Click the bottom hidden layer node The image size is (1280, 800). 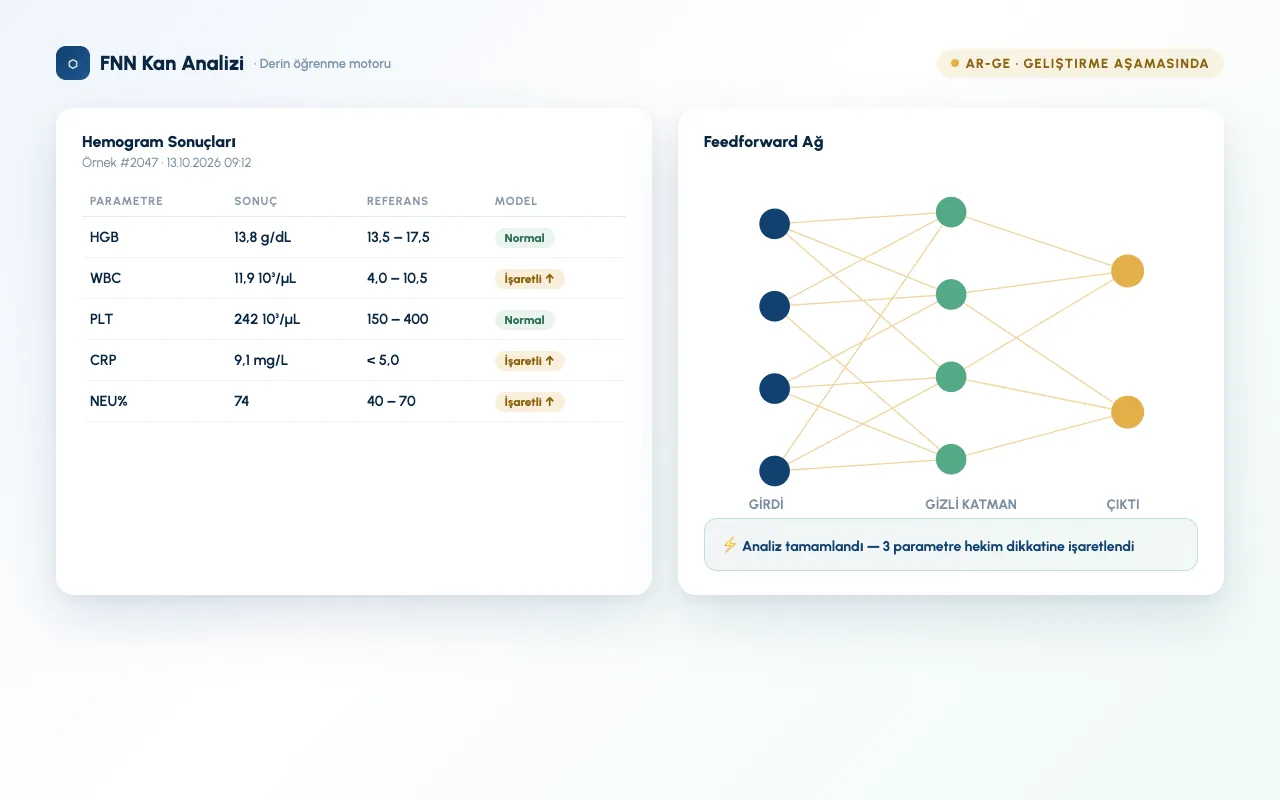coord(951,459)
